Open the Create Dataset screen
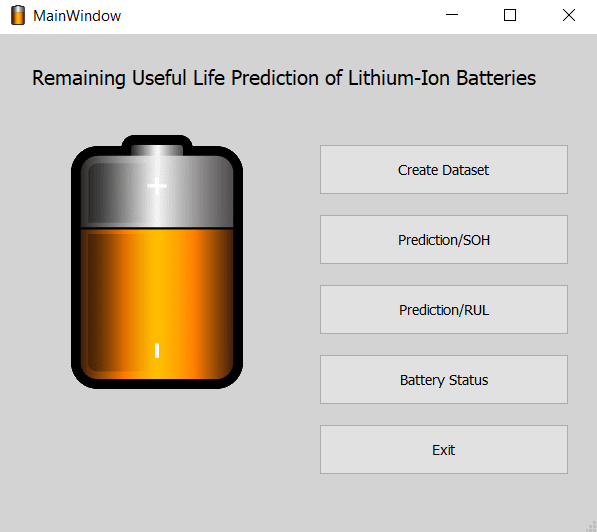 (x=444, y=169)
